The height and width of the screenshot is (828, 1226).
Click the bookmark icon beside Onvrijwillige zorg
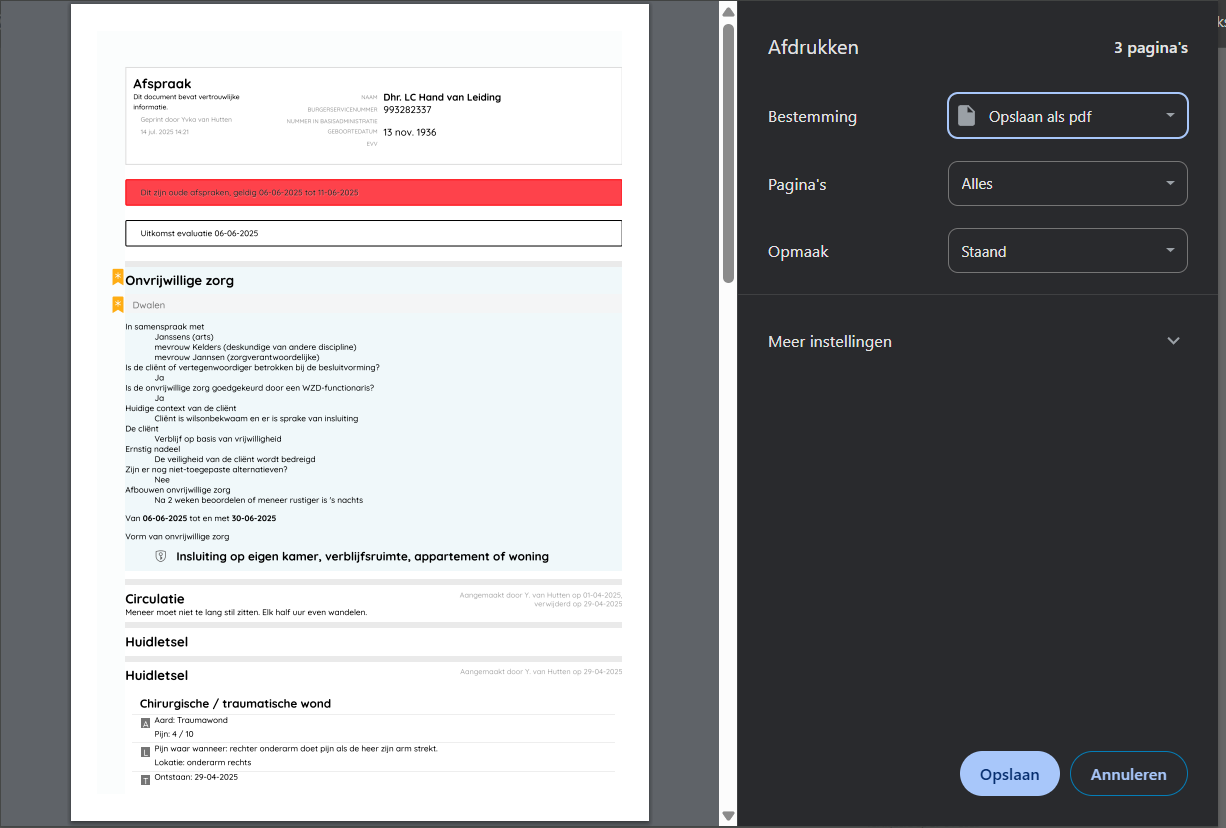click(118, 278)
